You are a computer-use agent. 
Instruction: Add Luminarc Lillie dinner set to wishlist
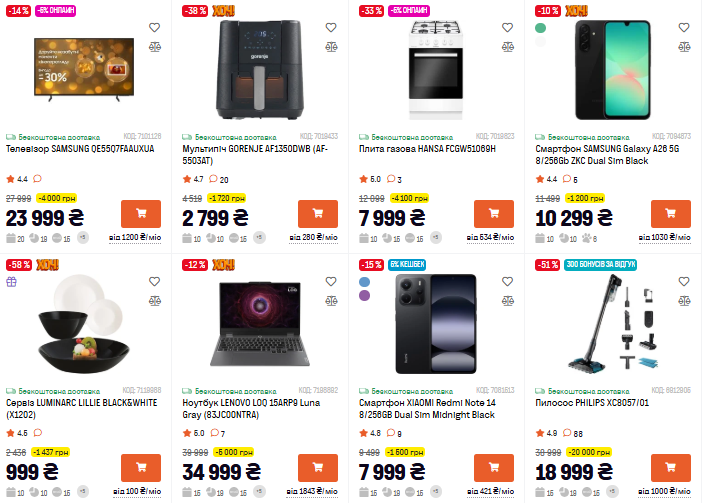click(155, 282)
